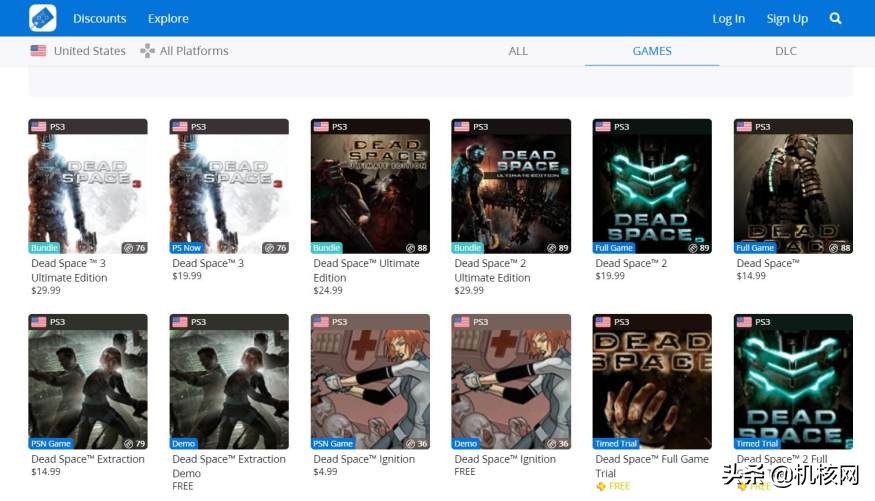
Task: Click the 88 score badge on Dead Space Ultimate Edition
Action: tap(417, 248)
